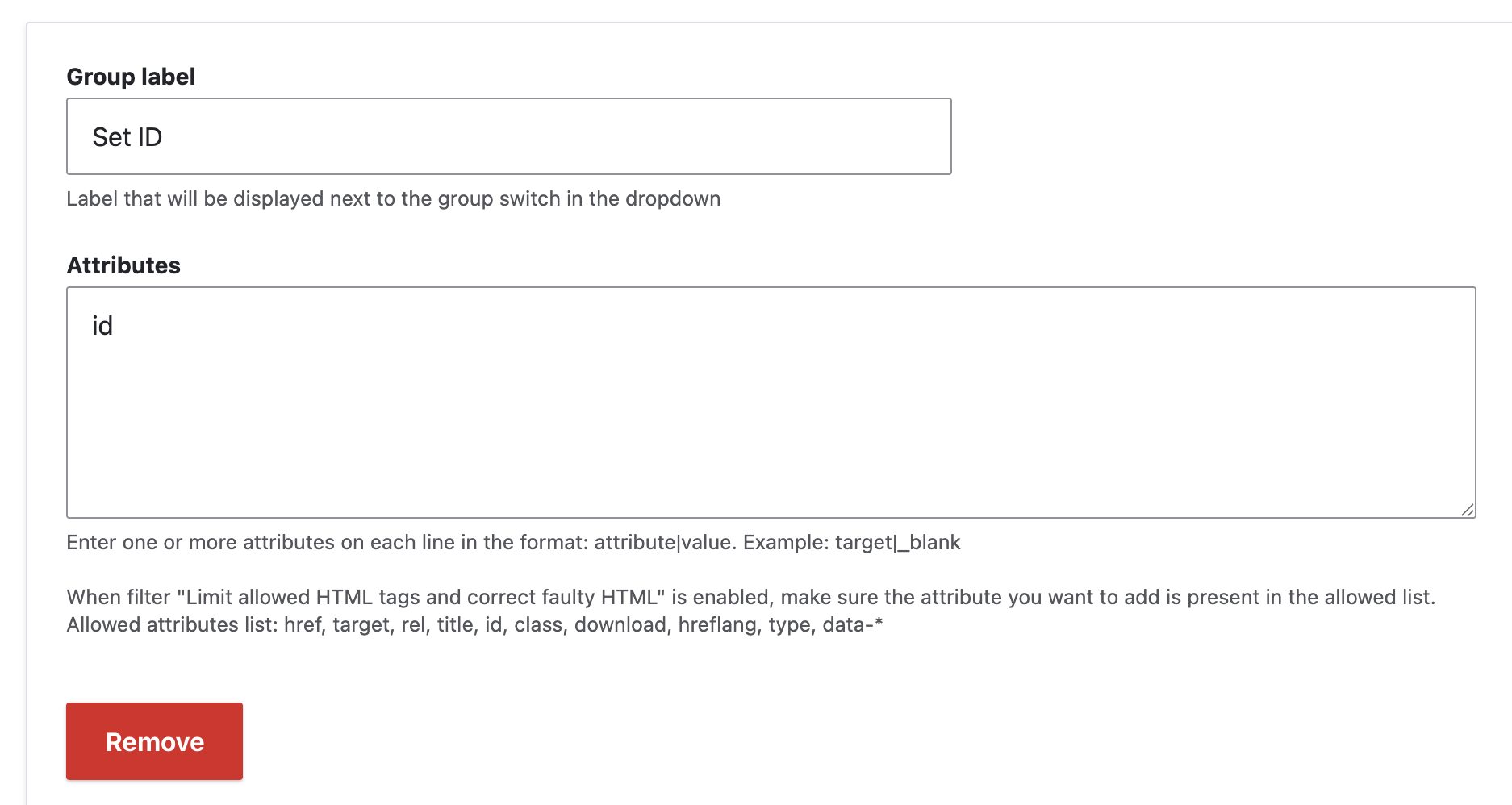Click the "target|_blank" example text
Viewport: 1512px width, 805px height.
click(x=898, y=542)
